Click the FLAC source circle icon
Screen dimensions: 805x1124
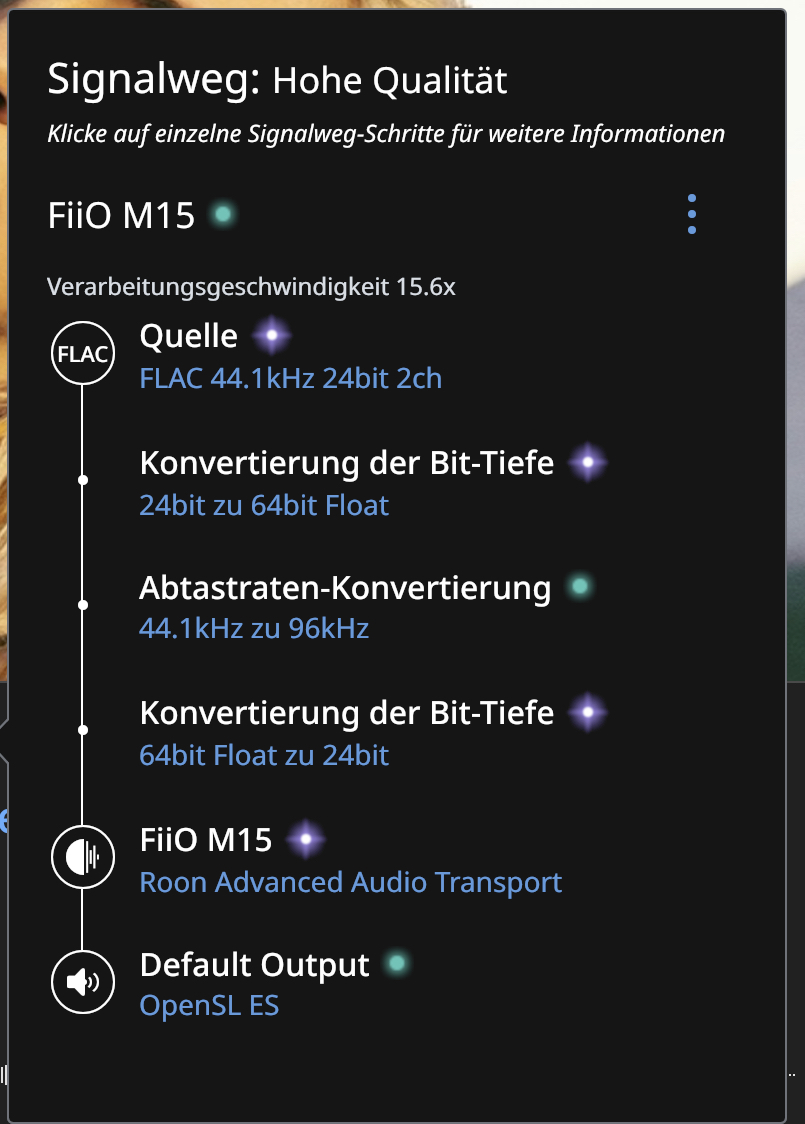tap(83, 353)
